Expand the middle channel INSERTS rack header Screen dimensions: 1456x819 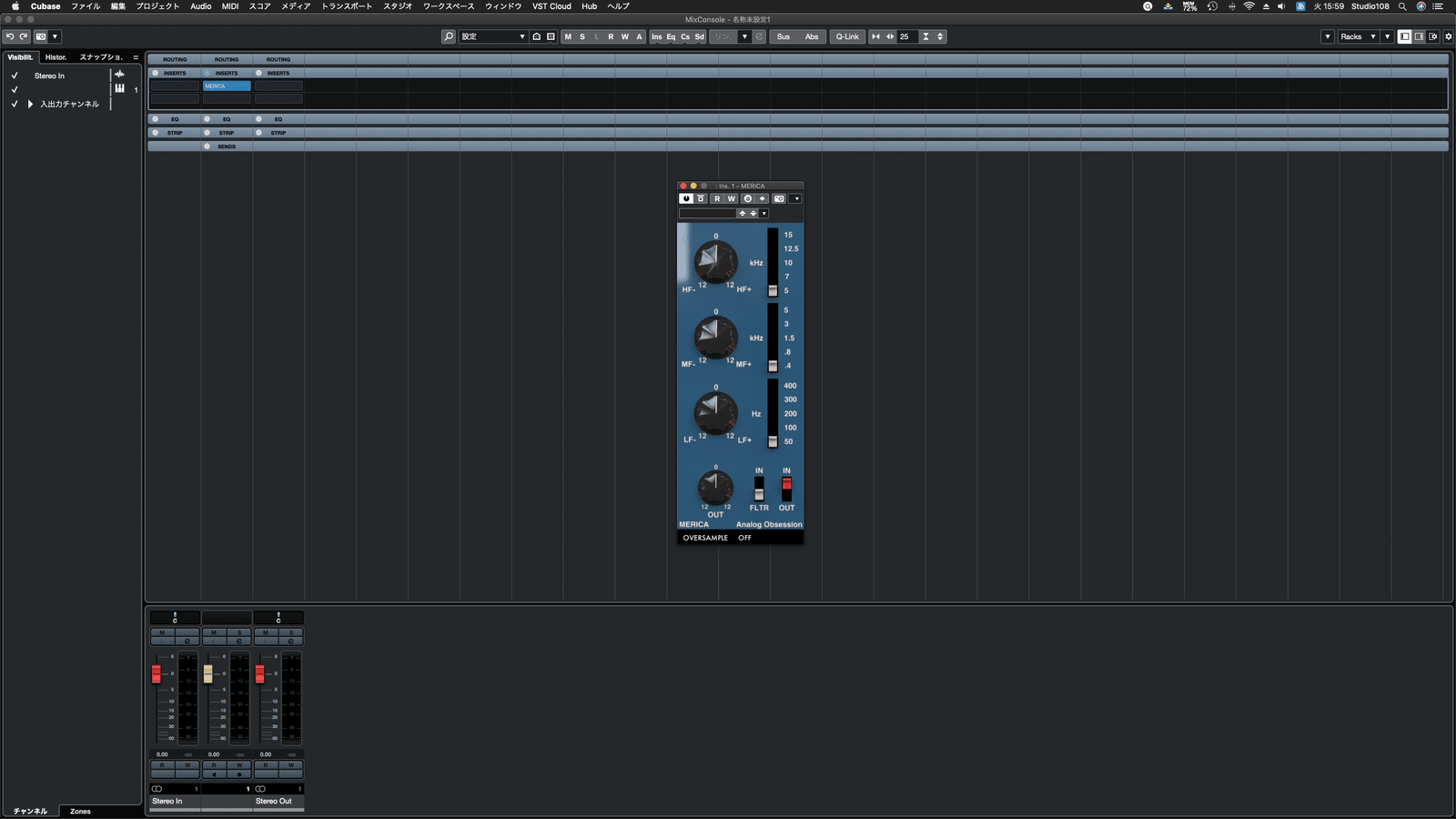[227, 73]
